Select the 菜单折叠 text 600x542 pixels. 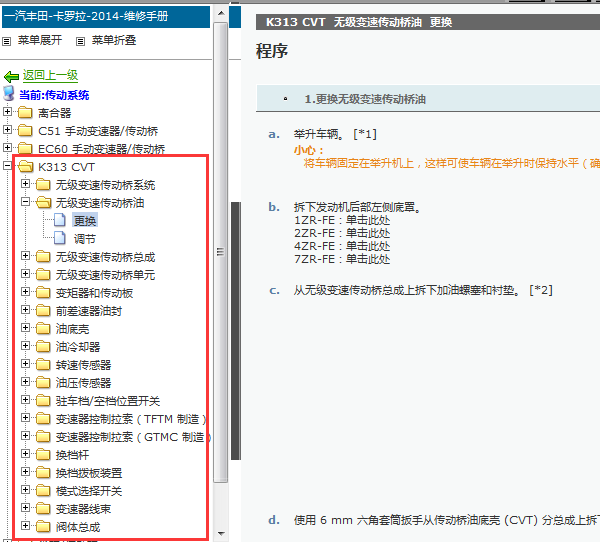click(114, 40)
